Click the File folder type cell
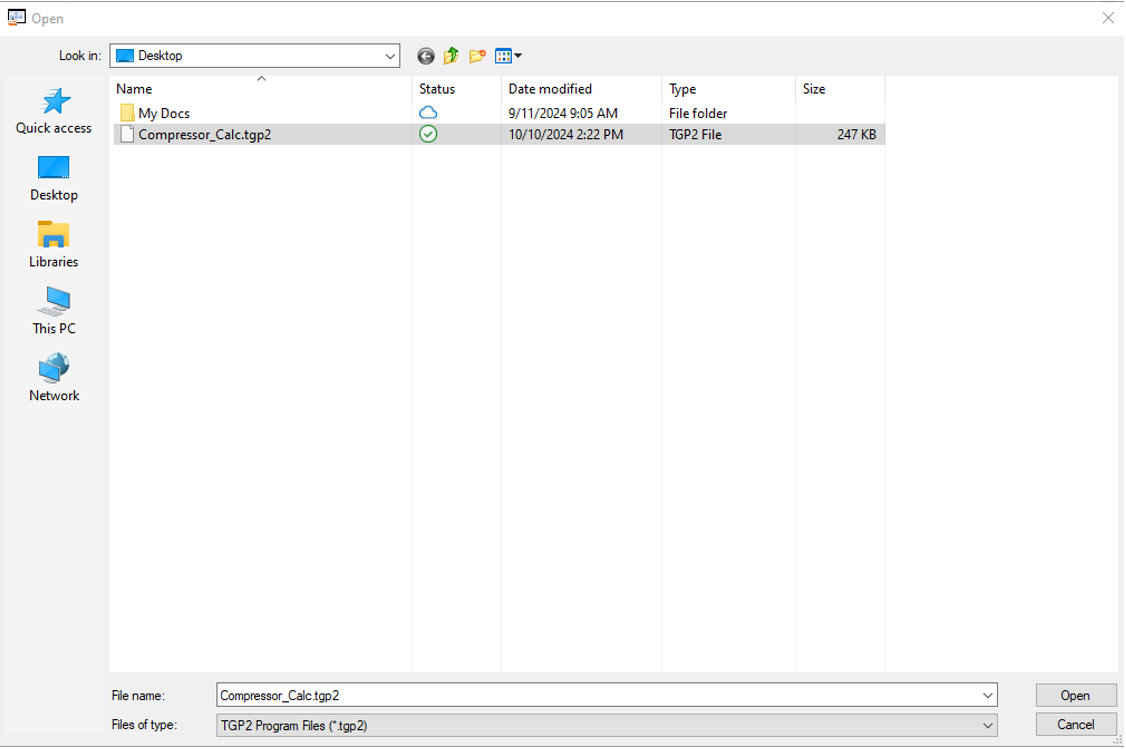Viewport: 1126px width, 749px height. pos(698,113)
